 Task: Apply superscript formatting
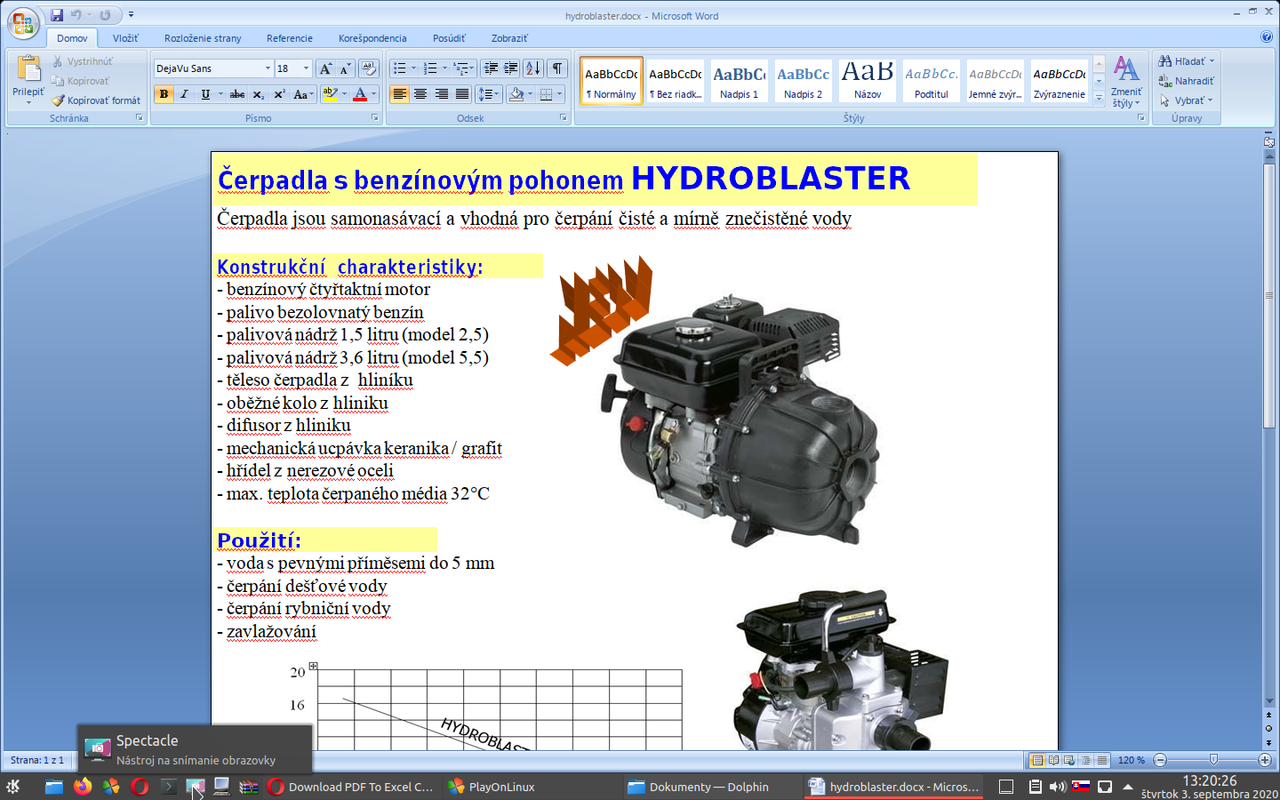279,95
